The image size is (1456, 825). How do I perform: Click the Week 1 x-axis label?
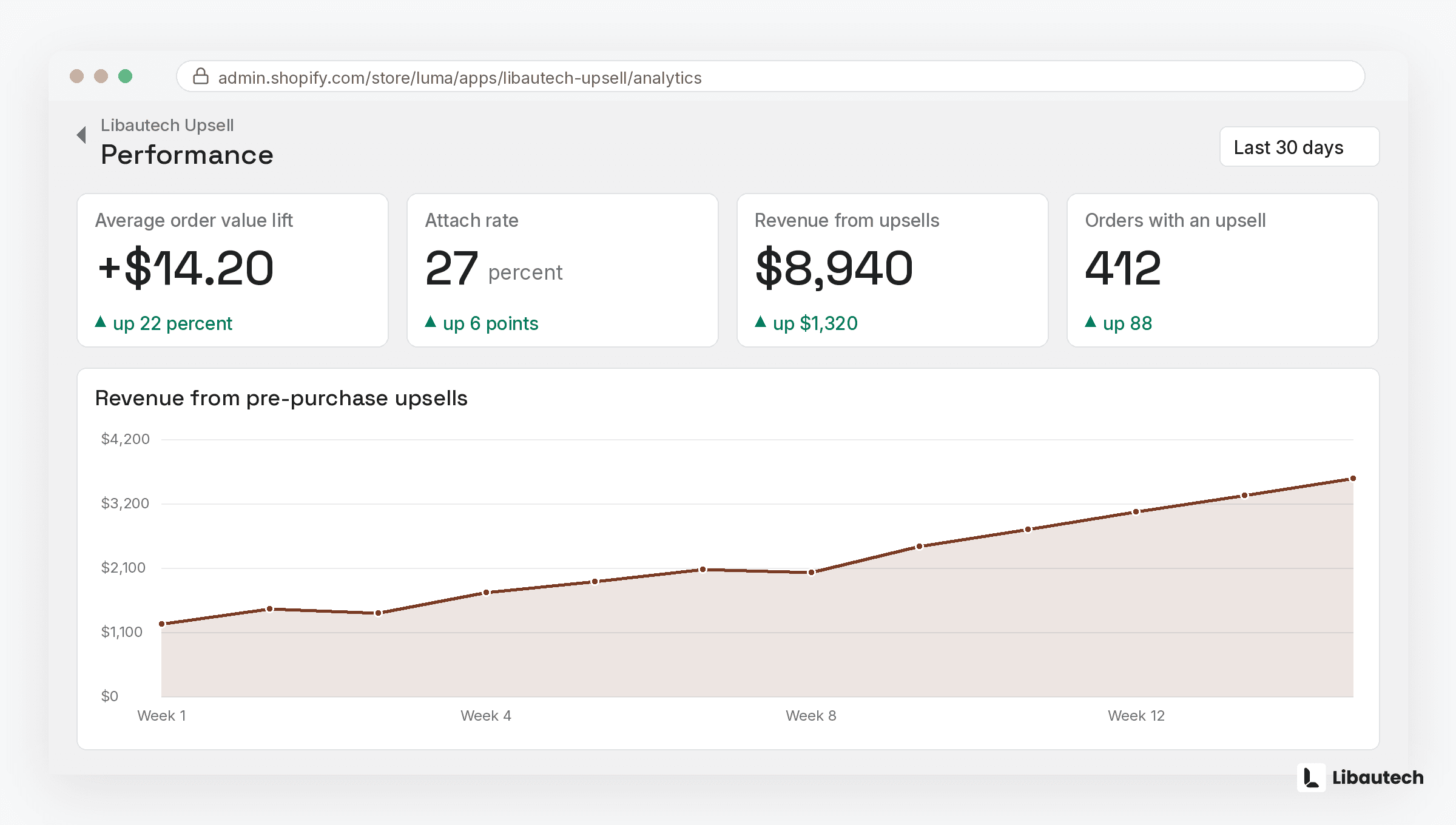point(161,716)
